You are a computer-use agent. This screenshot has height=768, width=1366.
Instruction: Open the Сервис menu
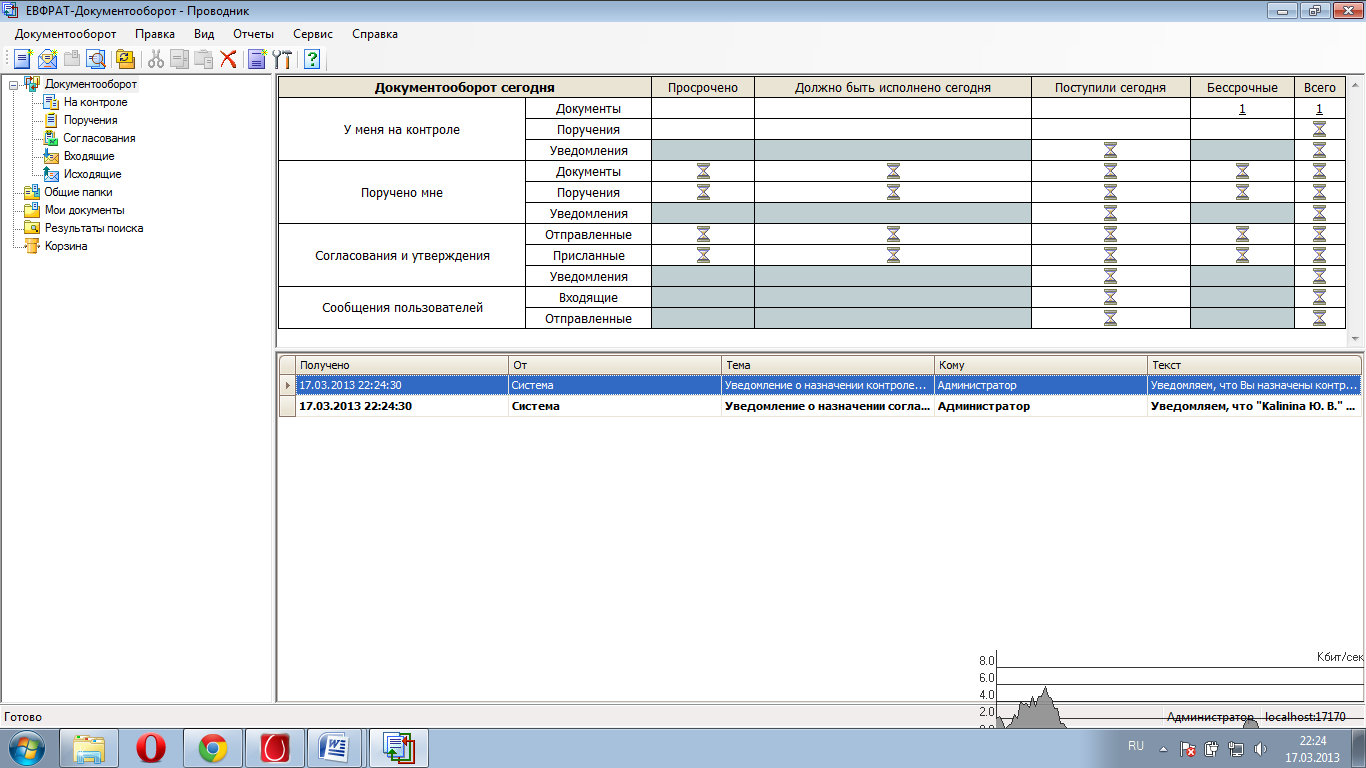pyautogui.click(x=313, y=34)
